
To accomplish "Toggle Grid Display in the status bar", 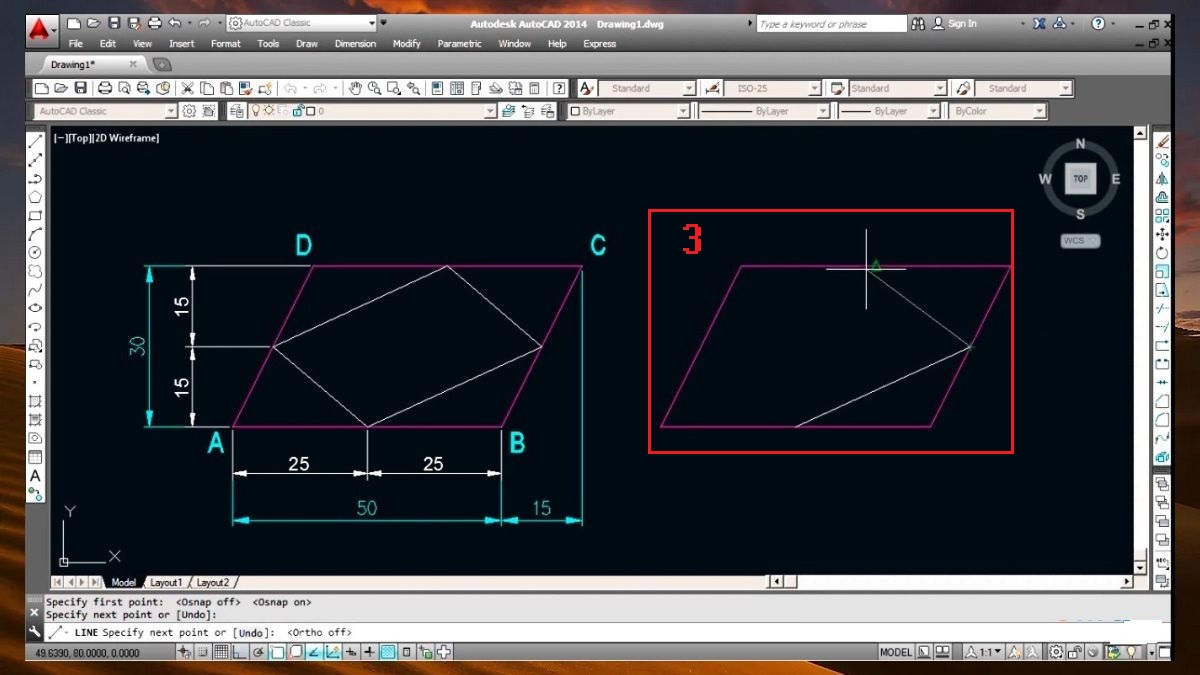I will click(x=221, y=652).
